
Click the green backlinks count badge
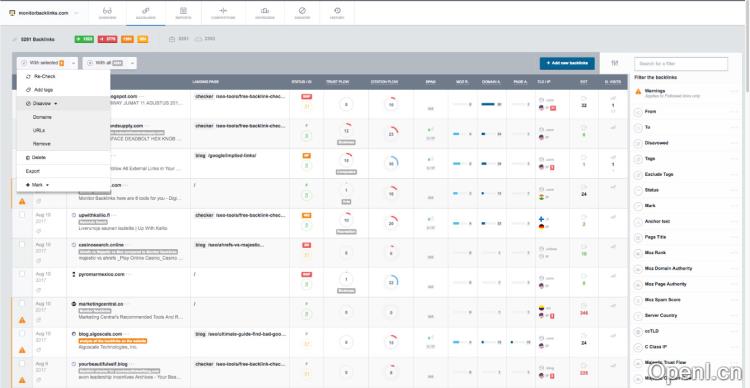84,39
